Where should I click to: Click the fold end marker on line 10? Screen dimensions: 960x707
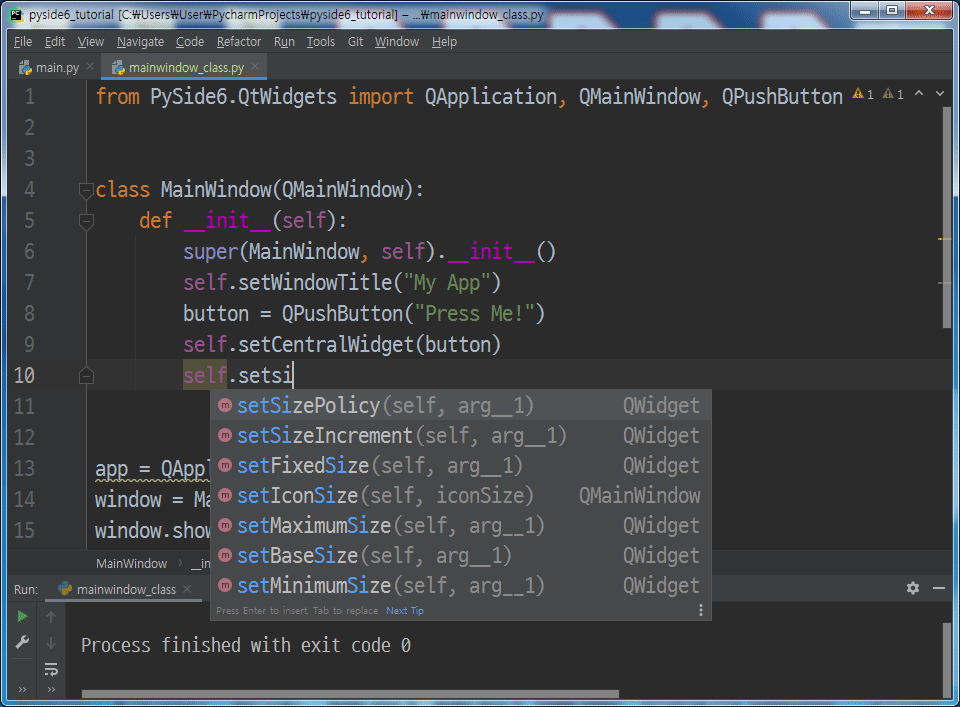click(x=86, y=376)
